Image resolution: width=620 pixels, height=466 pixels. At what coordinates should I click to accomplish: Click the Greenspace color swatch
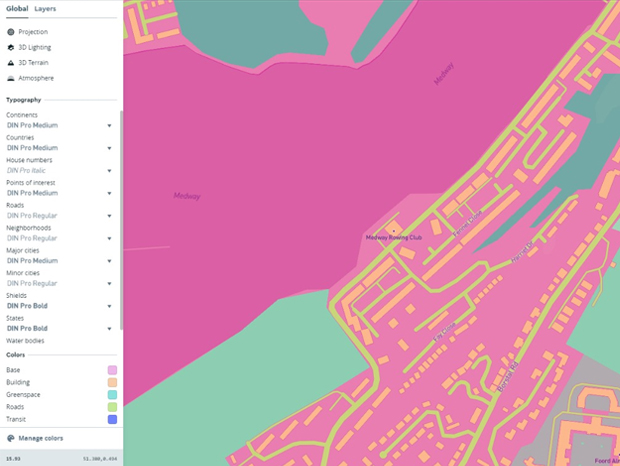[112, 394]
